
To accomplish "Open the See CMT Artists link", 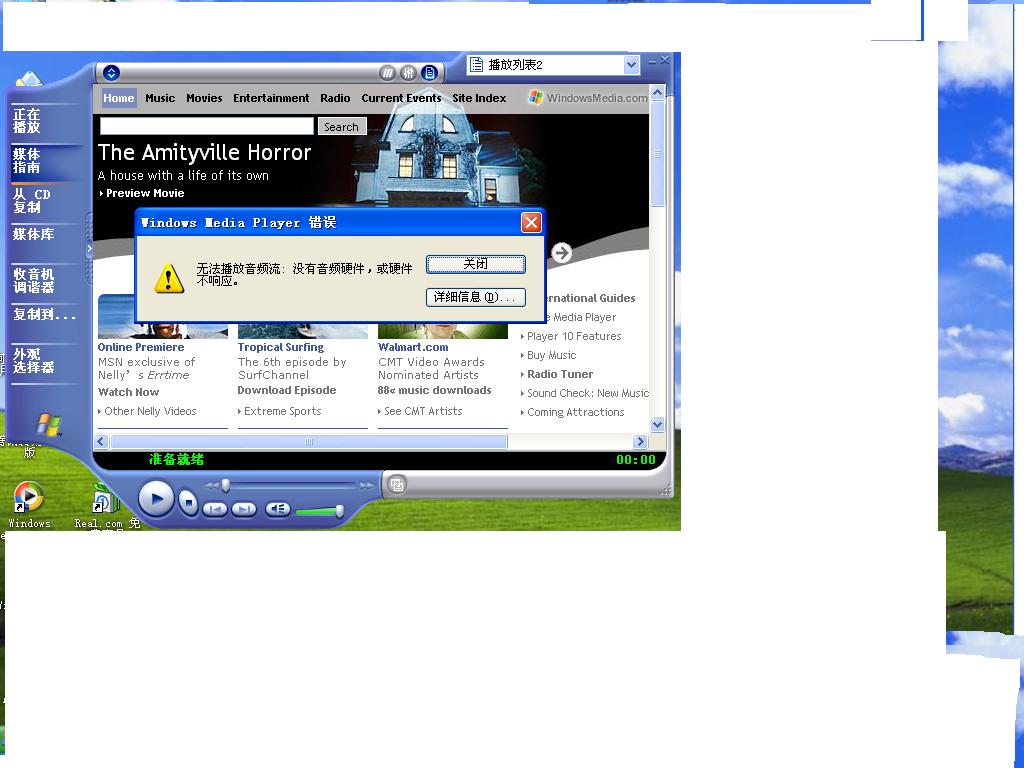I will [423, 411].
